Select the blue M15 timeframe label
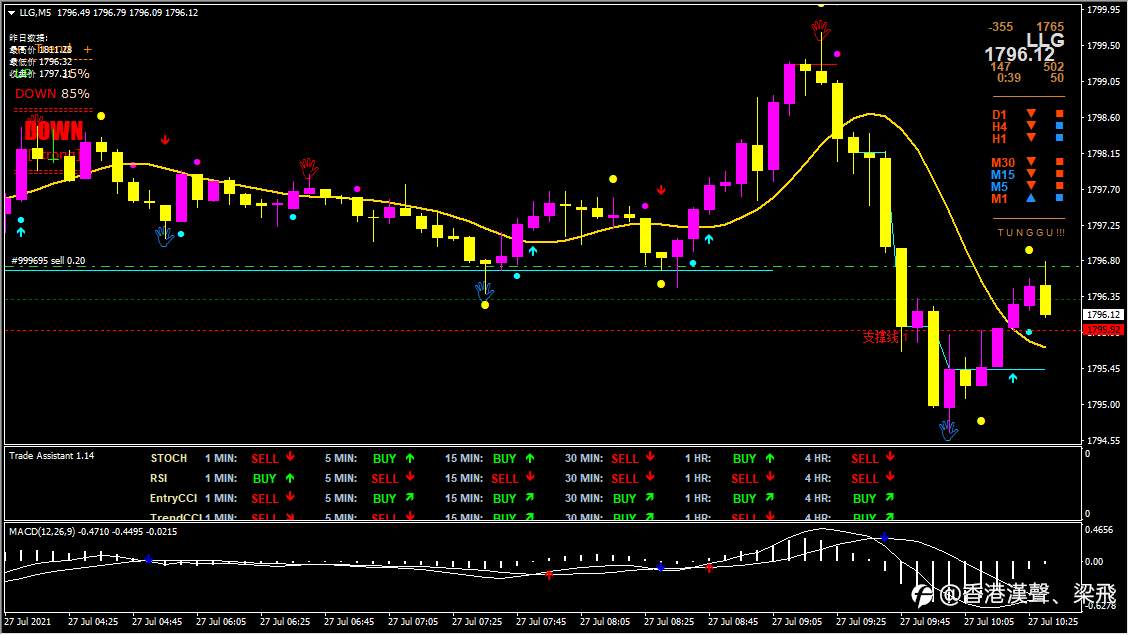1129x635 pixels. [1003, 175]
